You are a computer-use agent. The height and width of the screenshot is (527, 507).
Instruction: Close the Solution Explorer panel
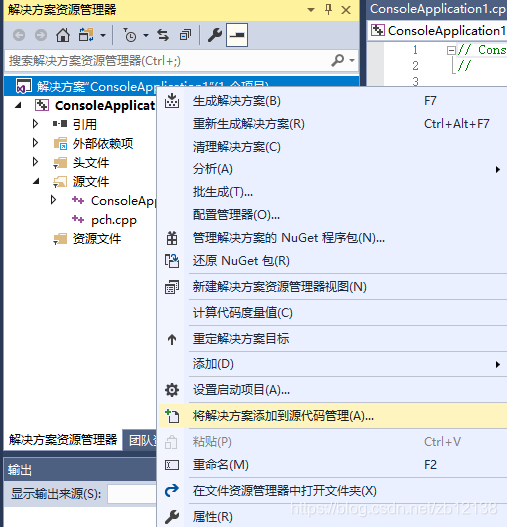coord(346,10)
